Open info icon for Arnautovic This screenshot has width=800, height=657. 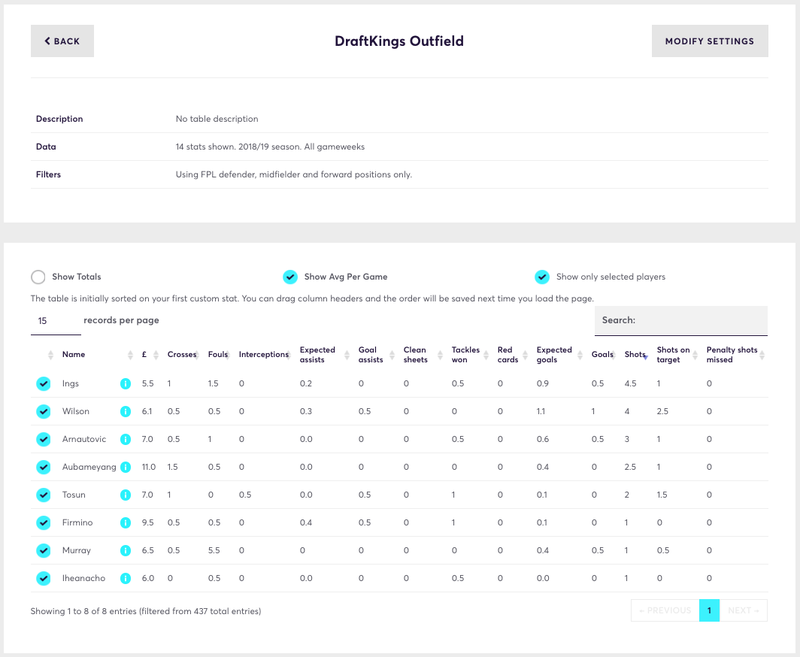[x=125, y=439]
